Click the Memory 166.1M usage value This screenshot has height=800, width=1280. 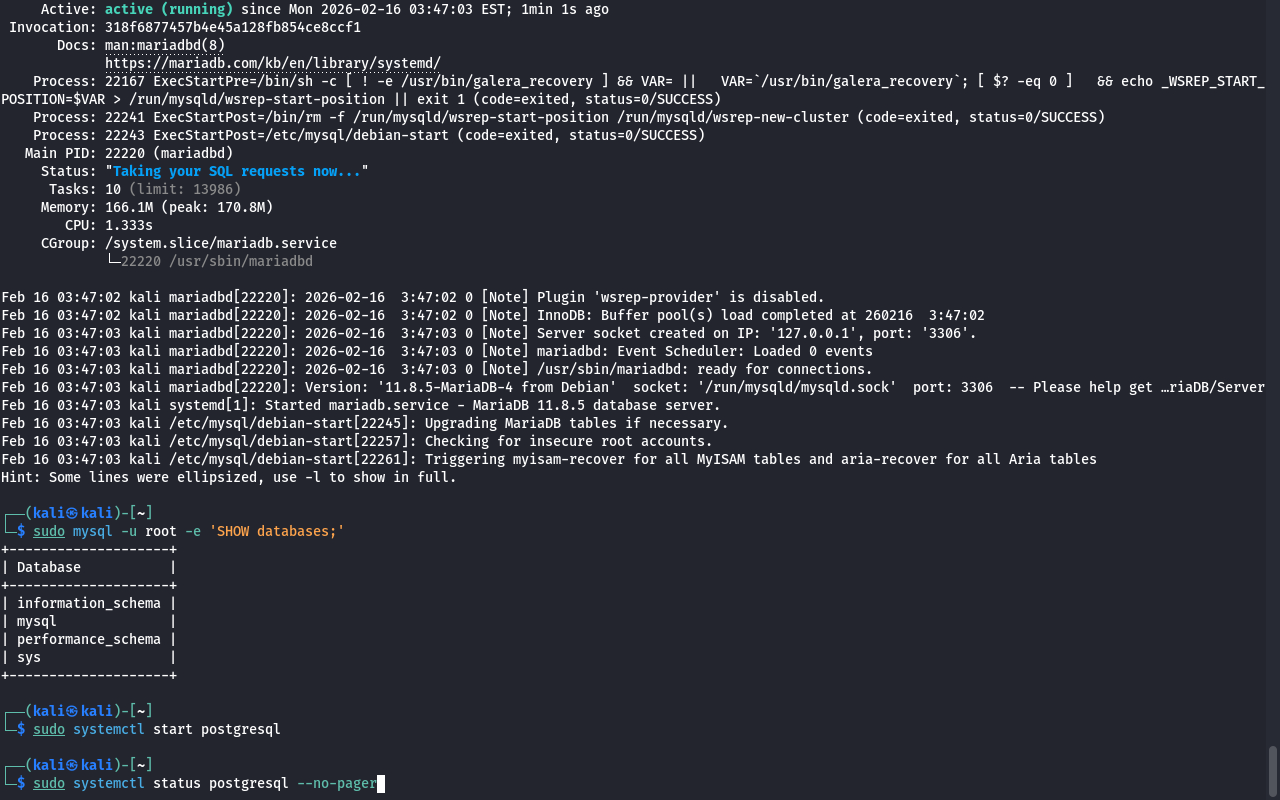click(129, 207)
